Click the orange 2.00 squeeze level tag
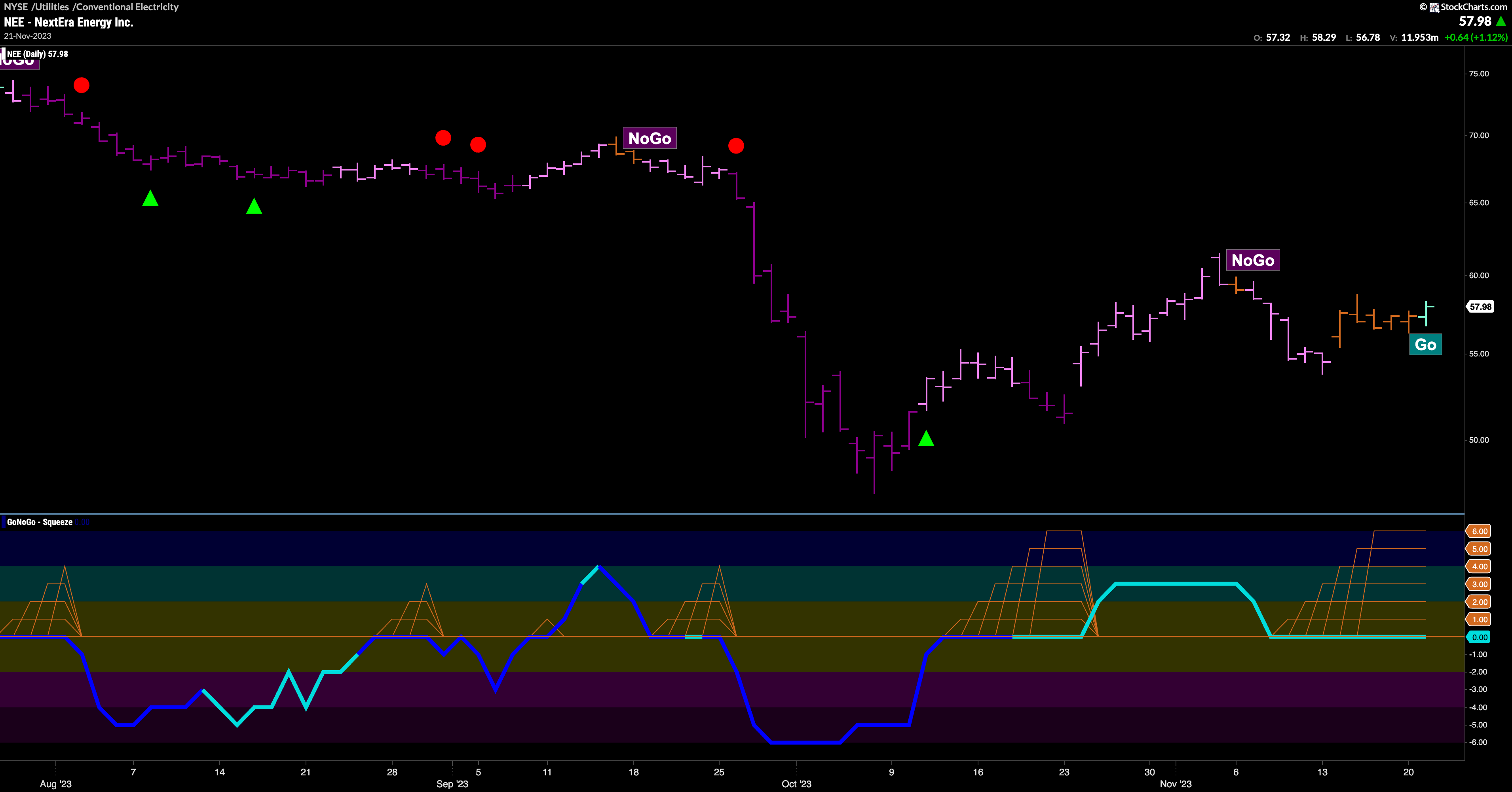Image resolution: width=1512 pixels, height=792 pixels. [x=1479, y=602]
